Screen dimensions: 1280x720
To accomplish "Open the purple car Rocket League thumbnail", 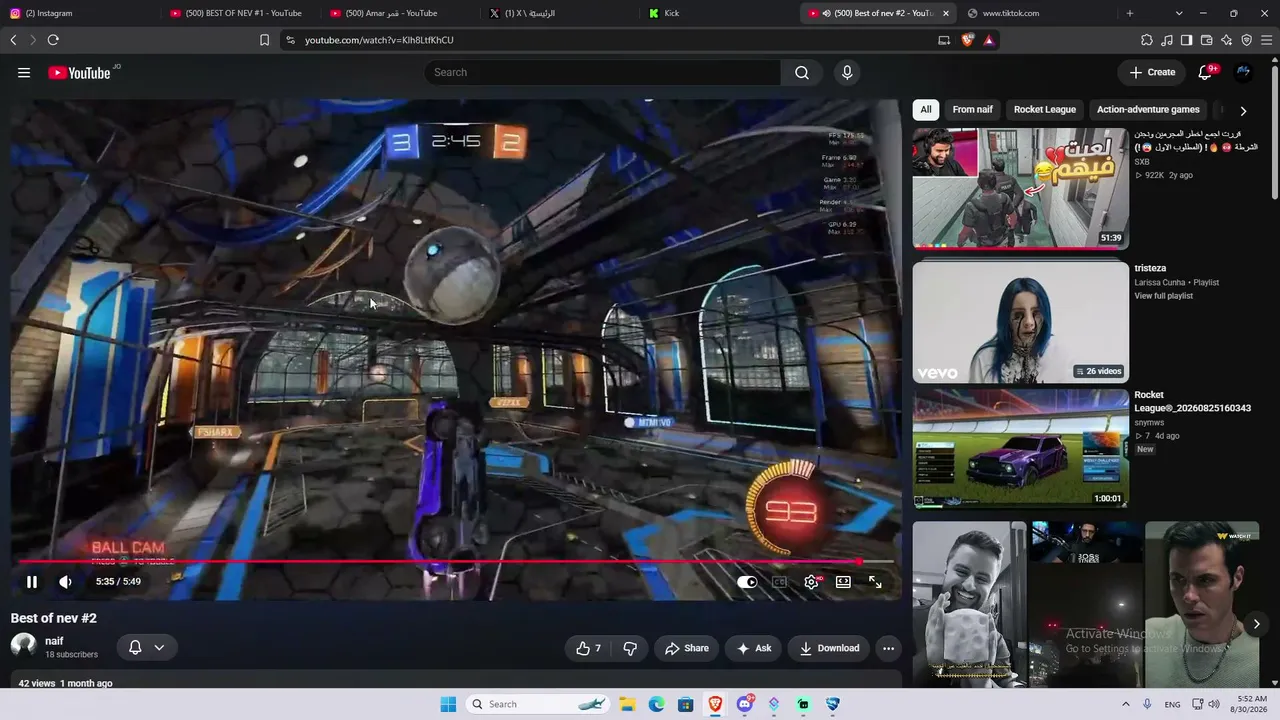I will tap(1020, 448).
